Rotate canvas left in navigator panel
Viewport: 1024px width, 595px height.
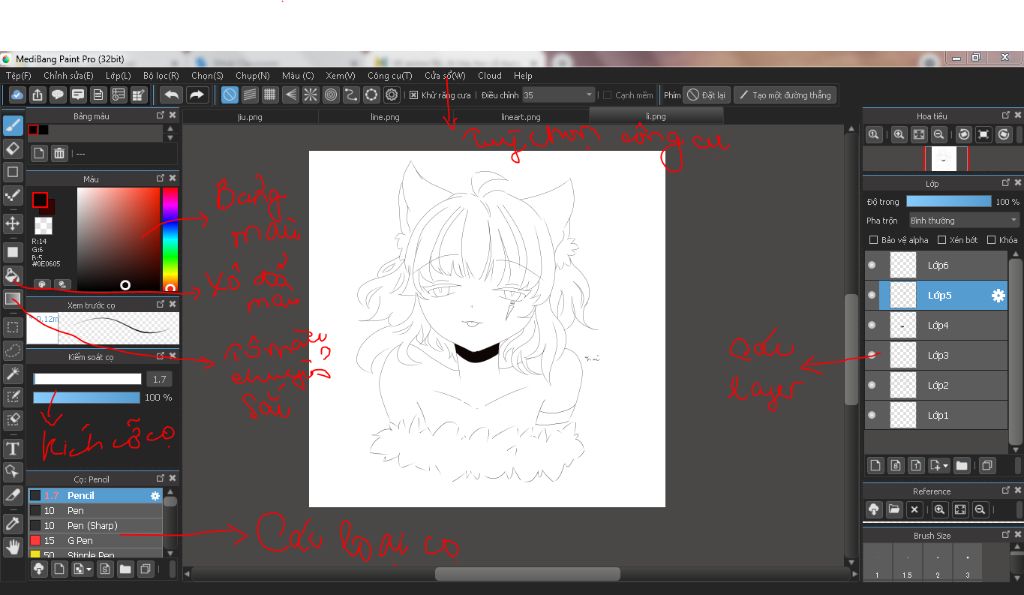pos(963,135)
